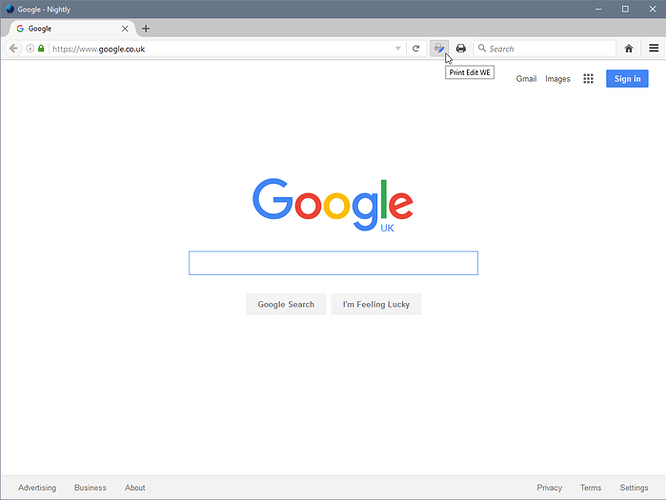The height and width of the screenshot is (500, 666).
Task: Click the Nightly icon in title bar
Action: click(10, 9)
